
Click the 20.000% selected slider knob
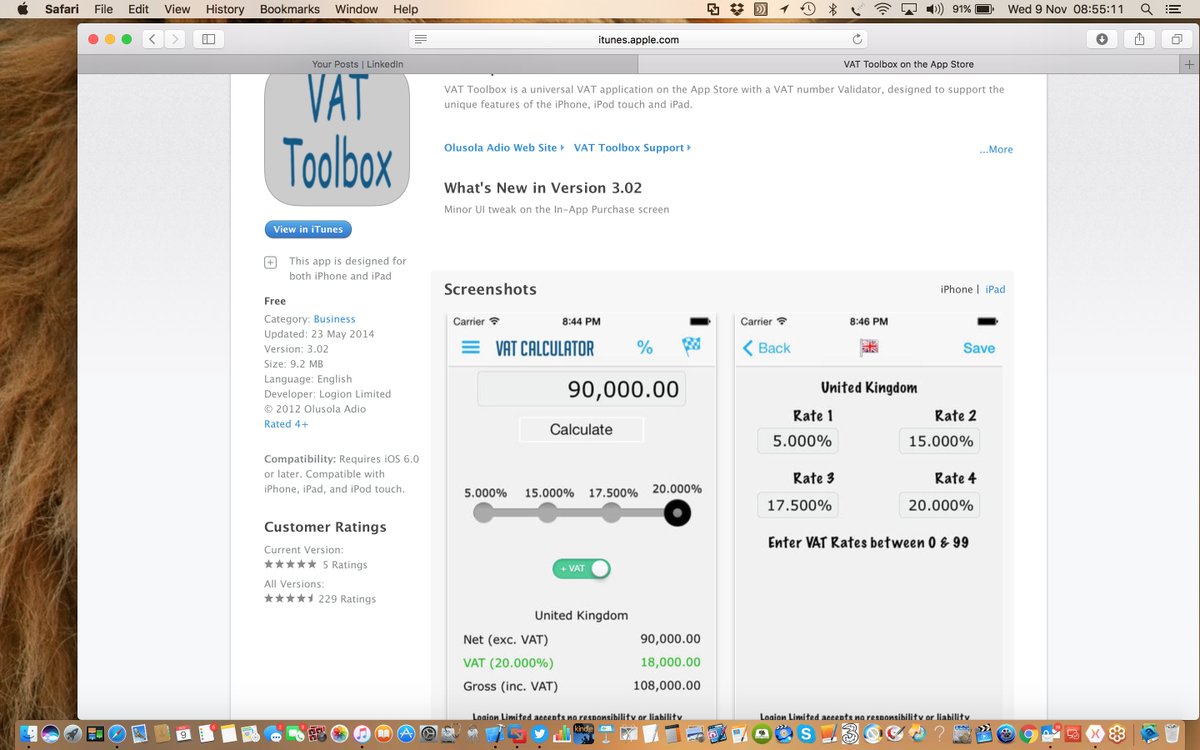[x=677, y=513]
